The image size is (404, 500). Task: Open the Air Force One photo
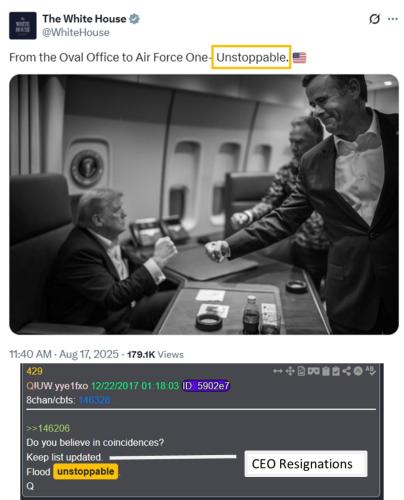204,204
